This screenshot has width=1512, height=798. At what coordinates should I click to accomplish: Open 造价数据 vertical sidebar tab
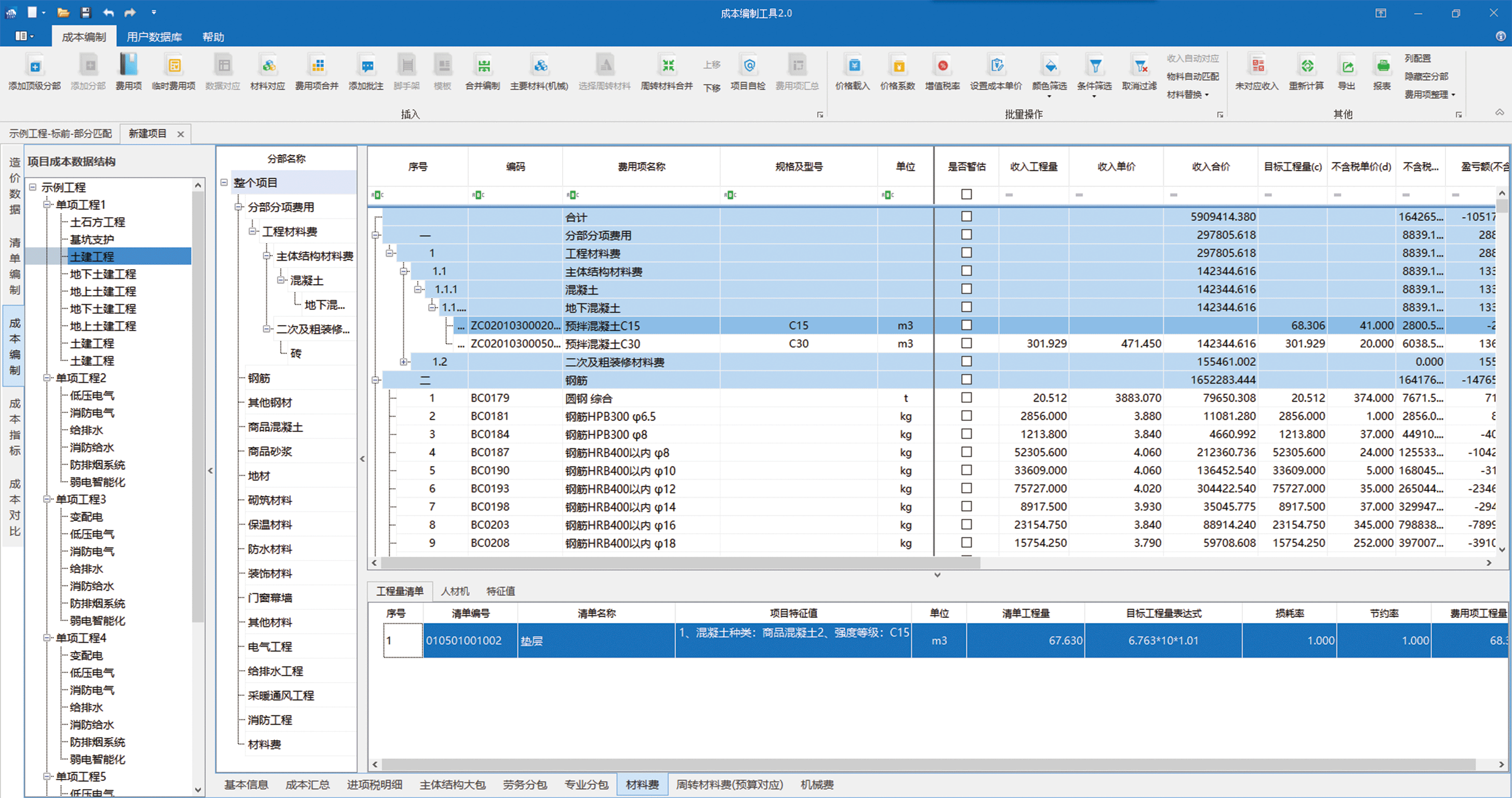(15, 187)
